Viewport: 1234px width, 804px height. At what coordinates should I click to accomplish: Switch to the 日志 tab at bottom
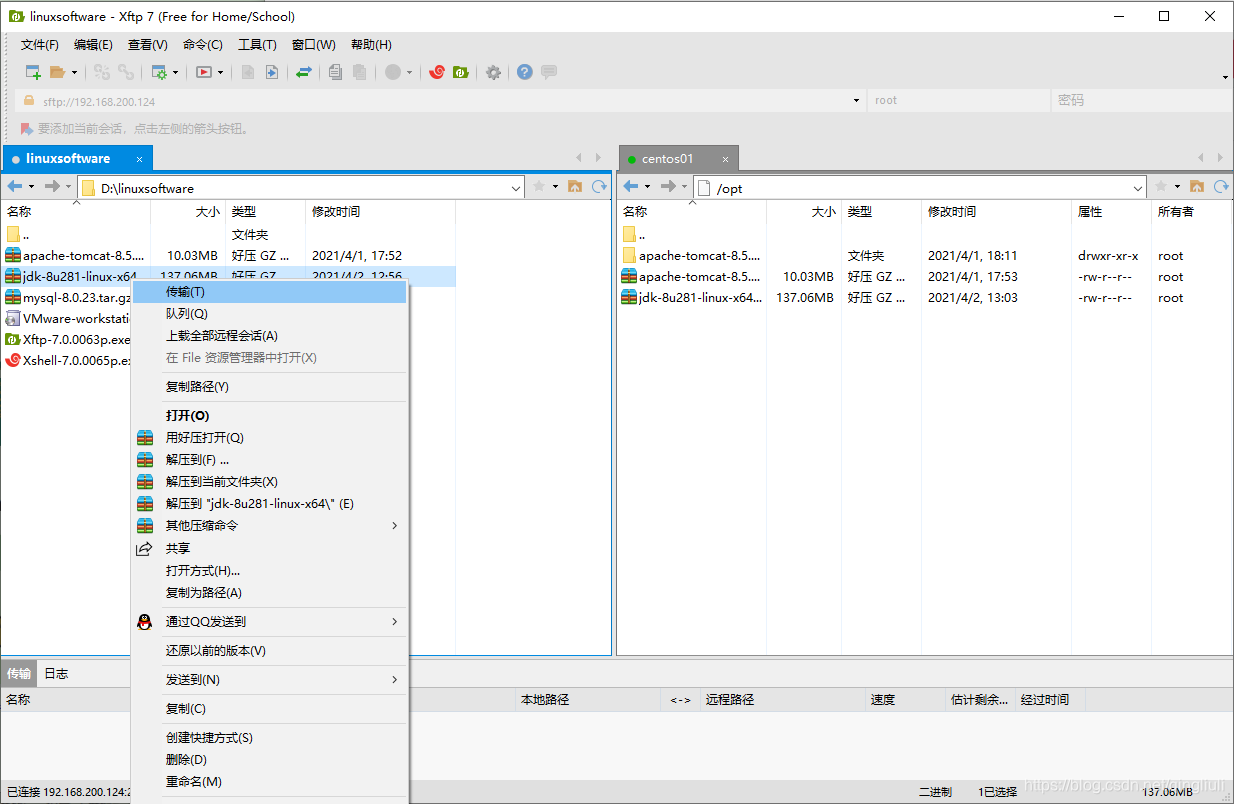pyautogui.click(x=55, y=673)
